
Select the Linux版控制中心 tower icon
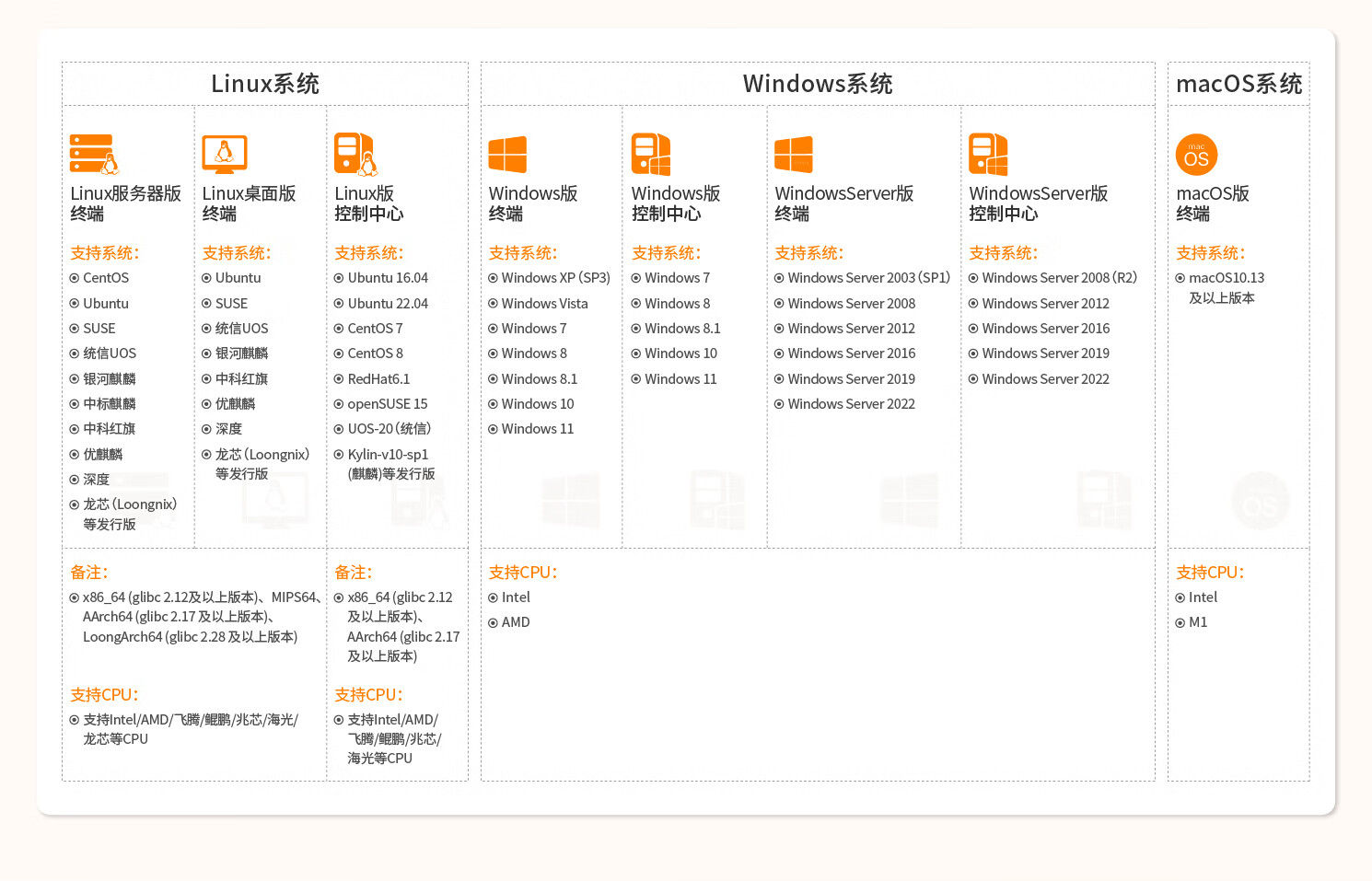coord(356,155)
